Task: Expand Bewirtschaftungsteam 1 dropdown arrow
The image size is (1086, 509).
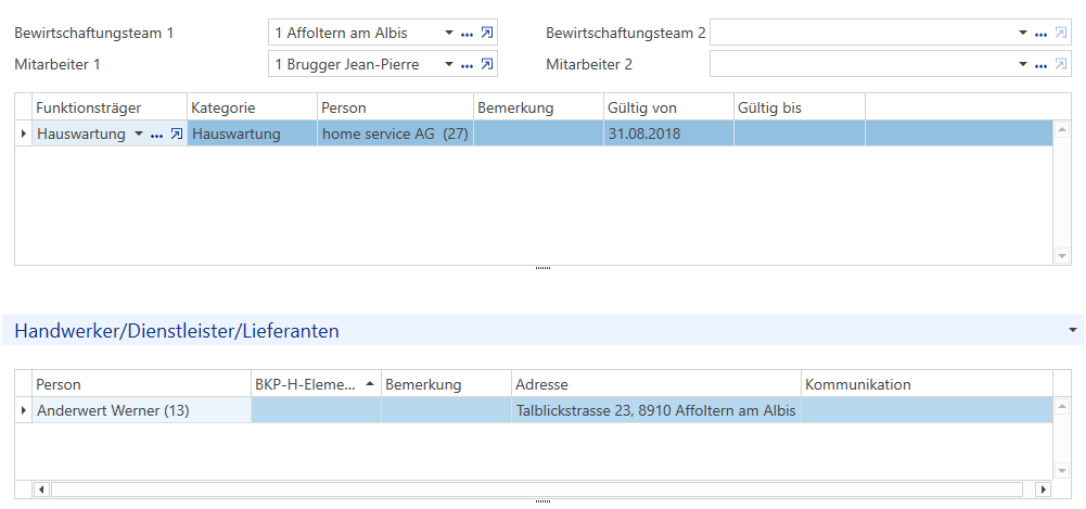Action: pos(449,33)
